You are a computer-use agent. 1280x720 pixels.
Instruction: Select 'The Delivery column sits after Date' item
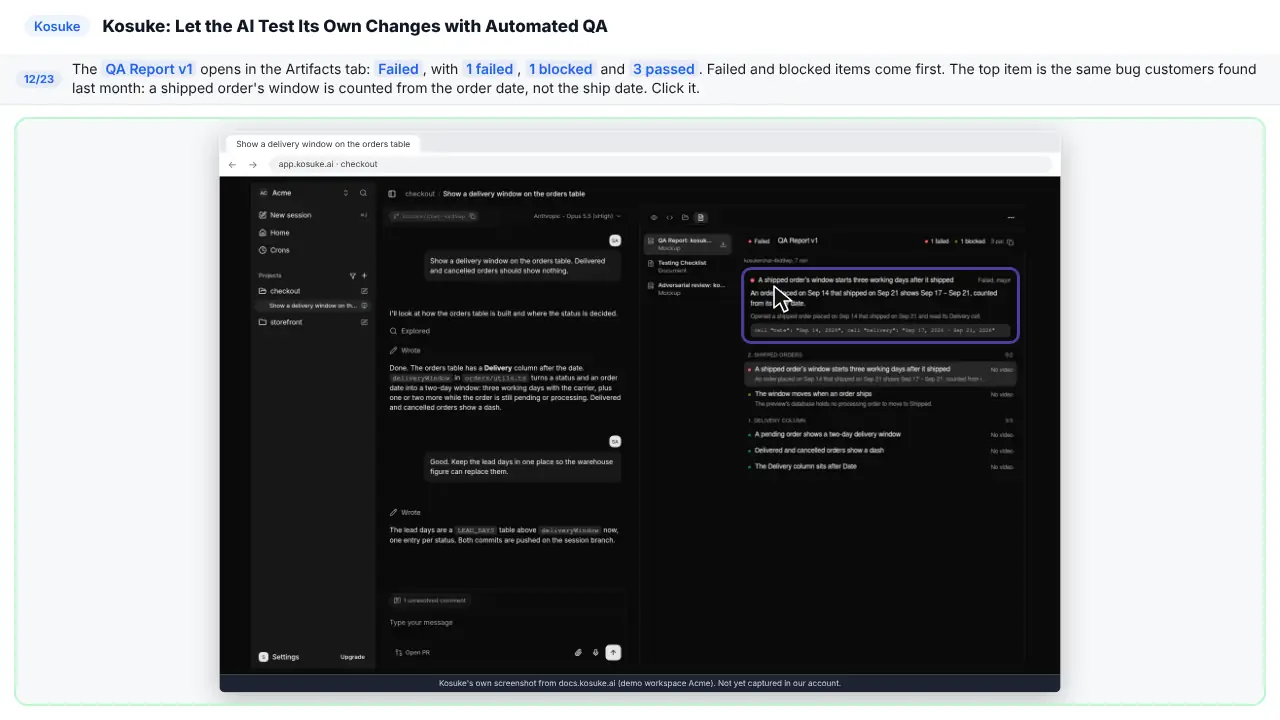(x=881, y=467)
